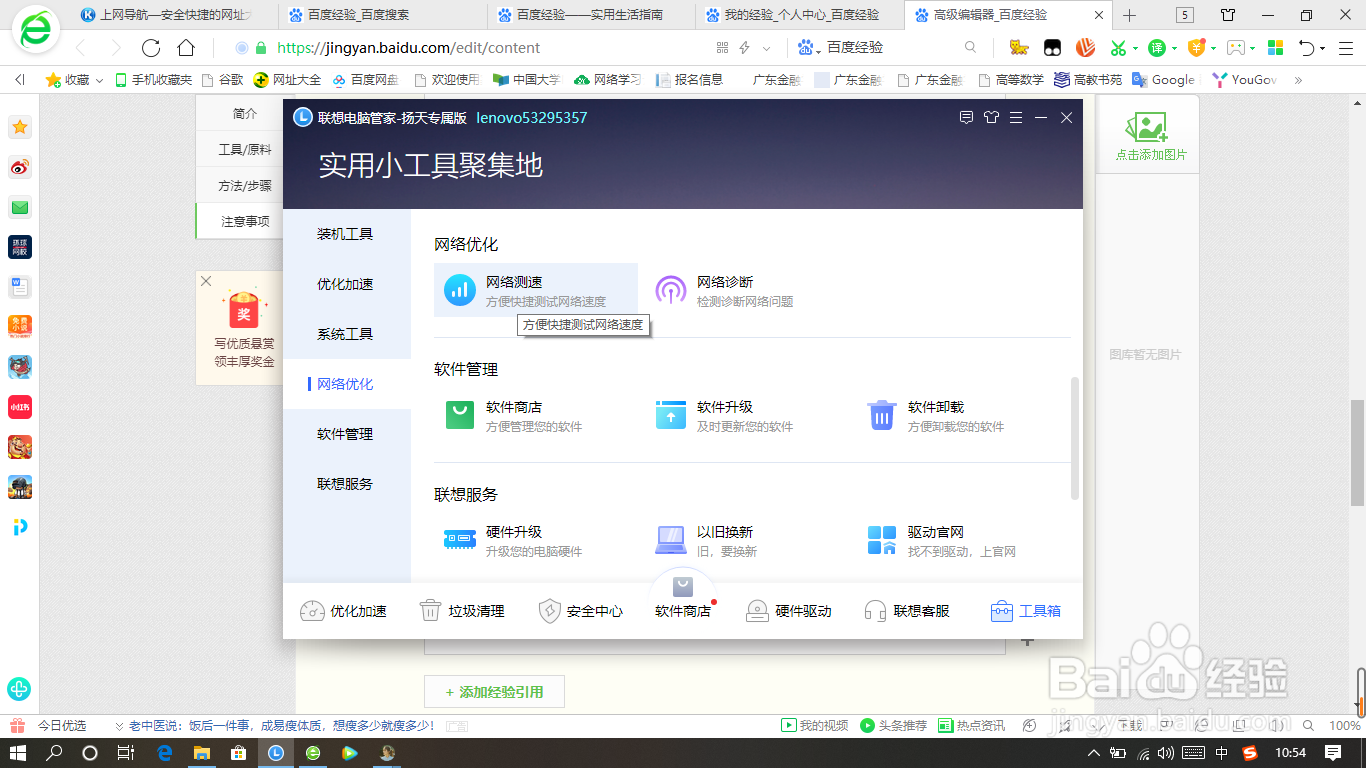Screen dimensions: 1366x768
Task: Open the green 译 translate extension
Action: pos(1157,48)
